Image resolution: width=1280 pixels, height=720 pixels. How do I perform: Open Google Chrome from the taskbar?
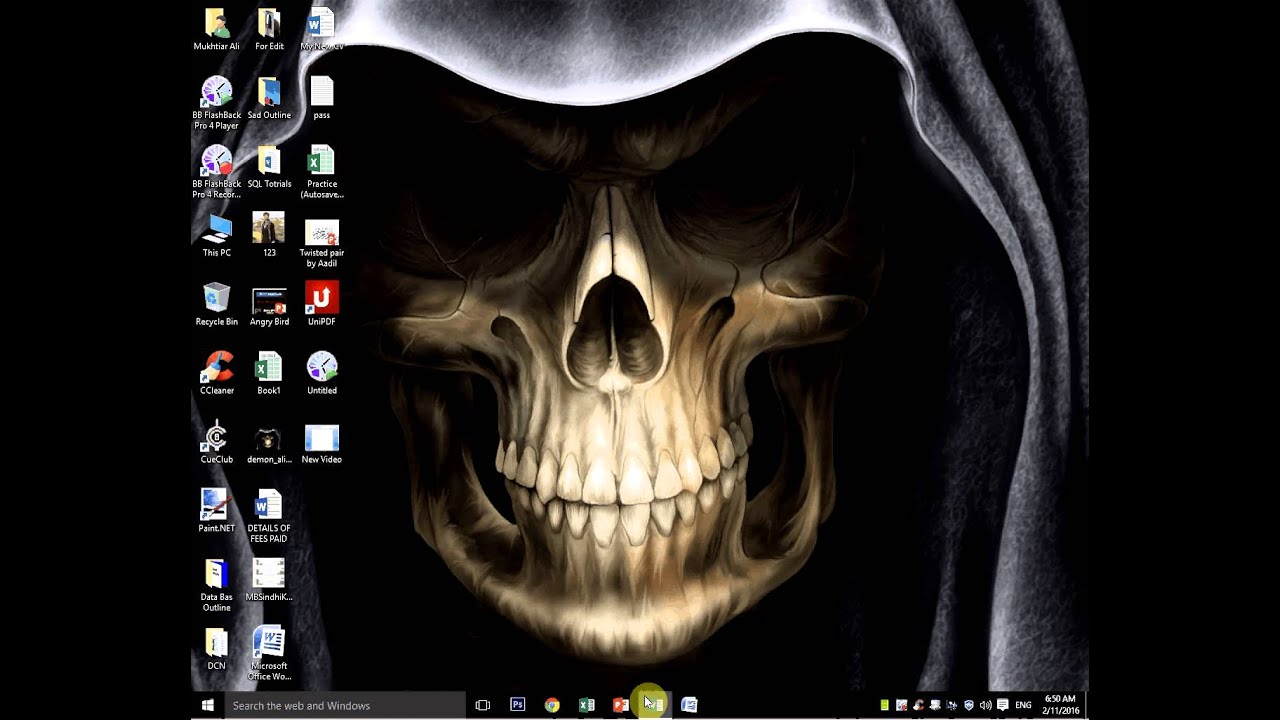[552, 705]
